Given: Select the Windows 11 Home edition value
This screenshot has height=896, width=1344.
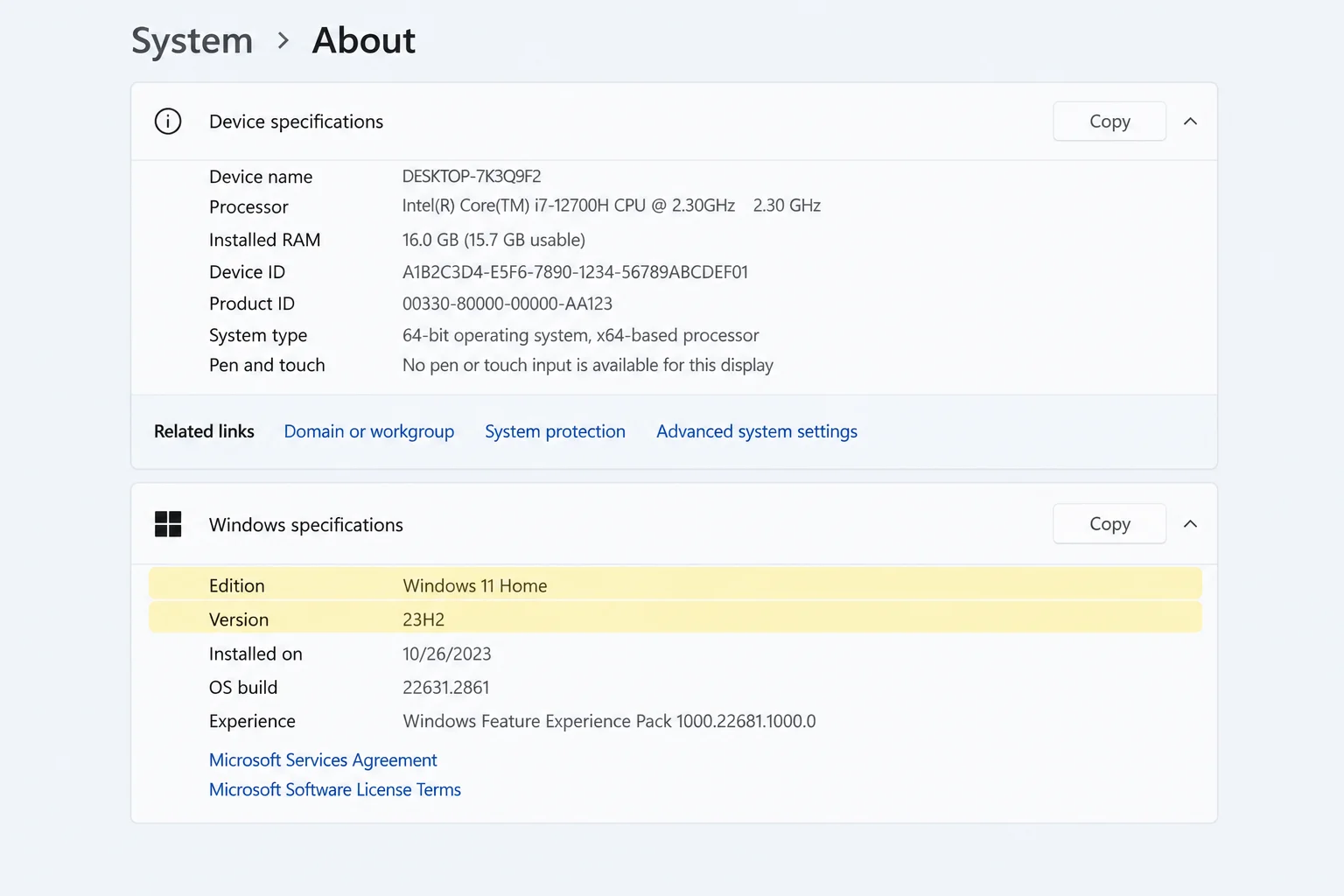Looking at the screenshot, I should pyautogui.click(x=475, y=586).
